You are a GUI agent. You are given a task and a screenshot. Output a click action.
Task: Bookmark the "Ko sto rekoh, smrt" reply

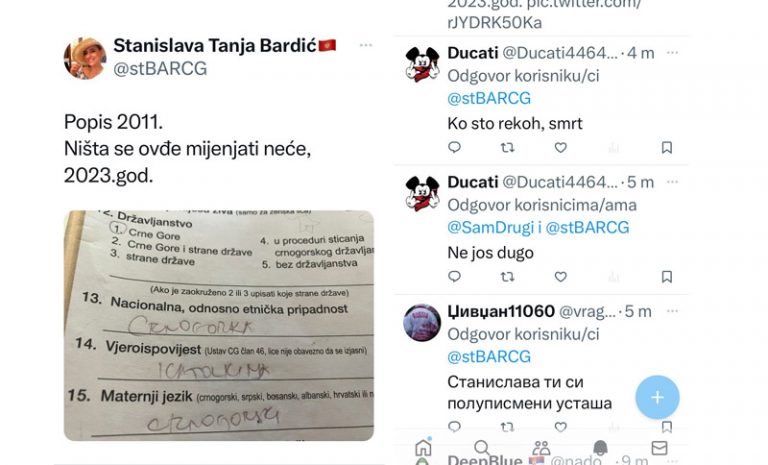click(667, 147)
